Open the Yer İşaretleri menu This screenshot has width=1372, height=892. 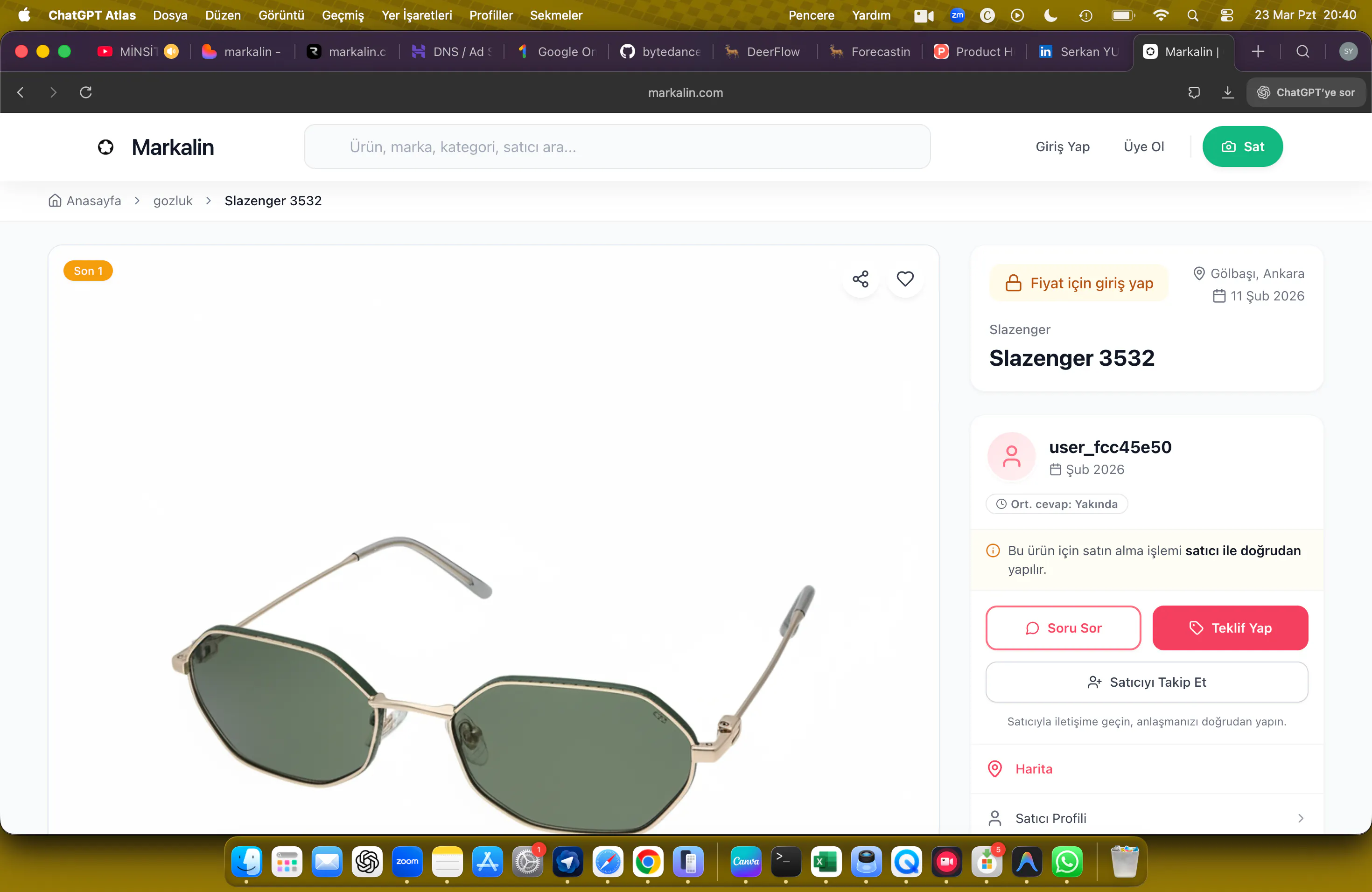coord(417,15)
